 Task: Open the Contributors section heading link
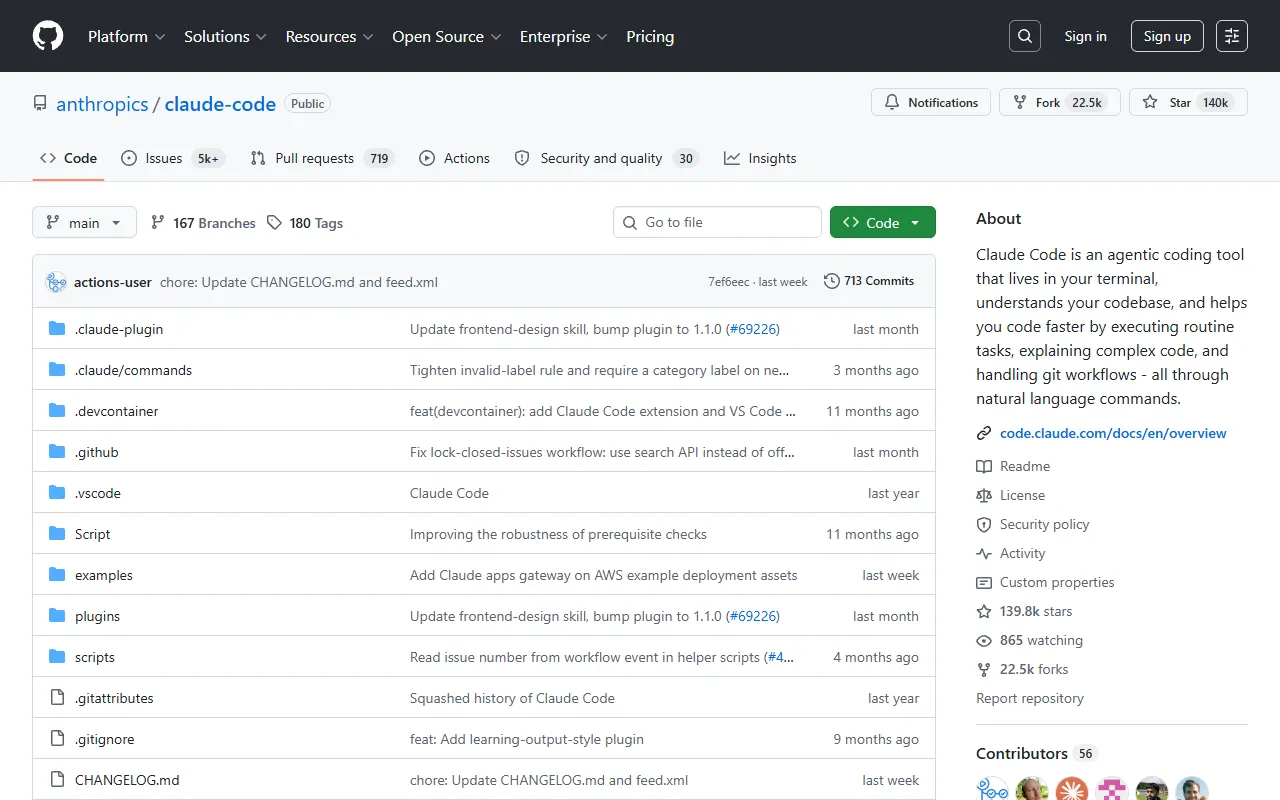(x=1035, y=753)
